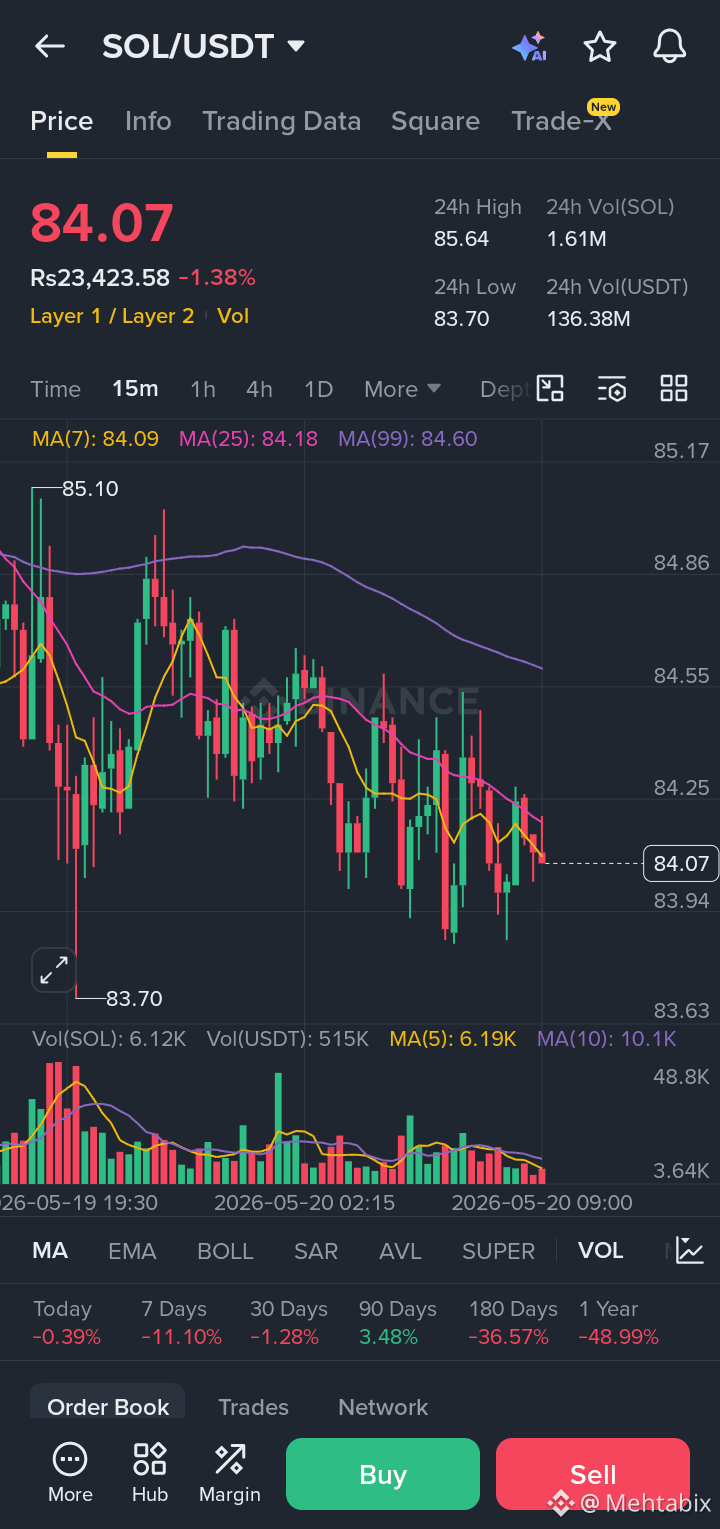Switch to the Price tab
This screenshot has height=1529, width=720.
click(x=62, y=121)
